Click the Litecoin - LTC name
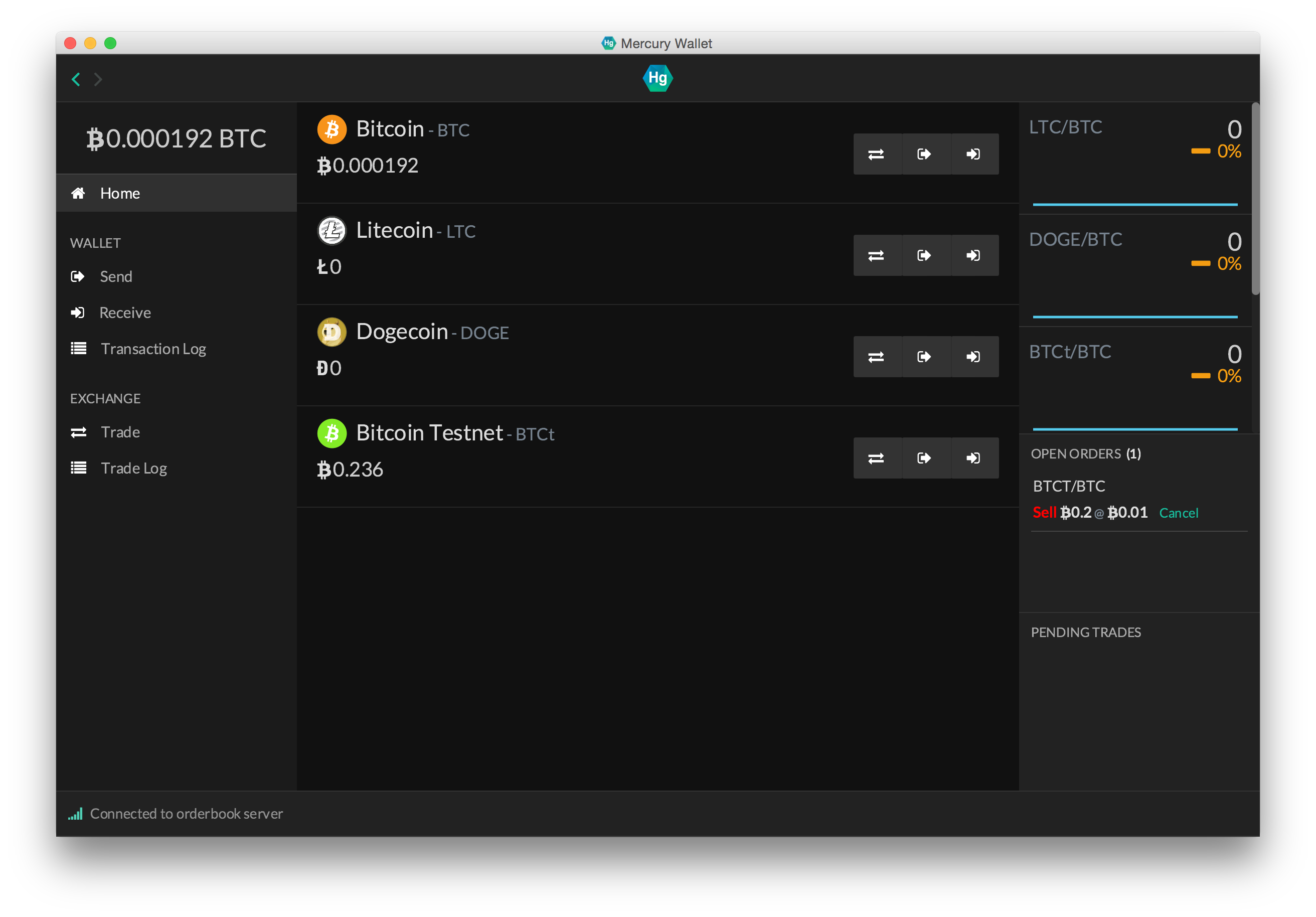Screen dimensions: 1316x917 pos(416,230)
